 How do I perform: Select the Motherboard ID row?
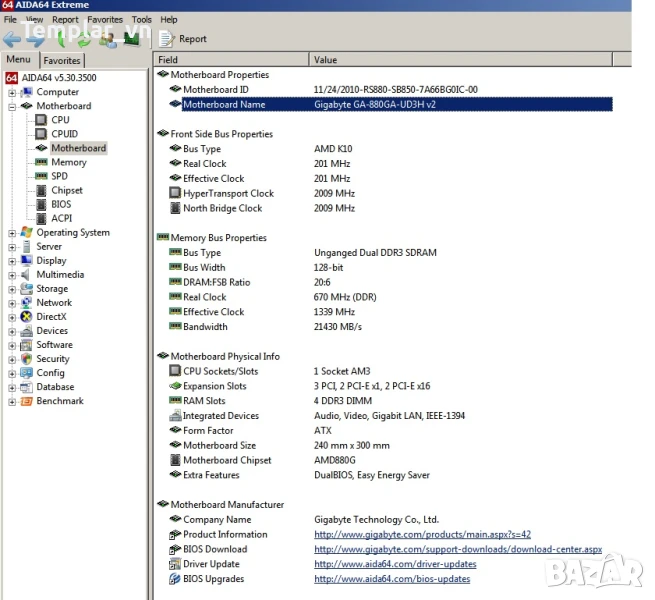pos(215,90)
